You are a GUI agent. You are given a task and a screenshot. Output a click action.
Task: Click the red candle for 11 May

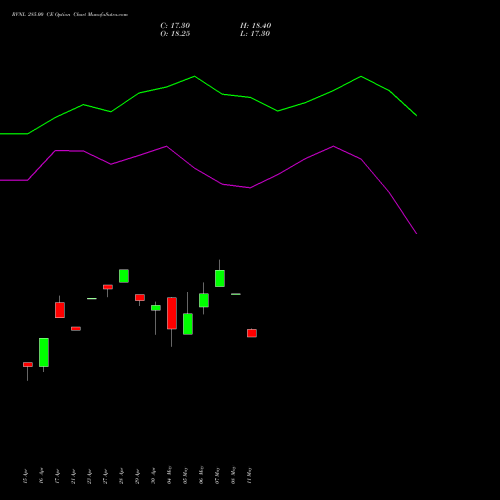252,333
